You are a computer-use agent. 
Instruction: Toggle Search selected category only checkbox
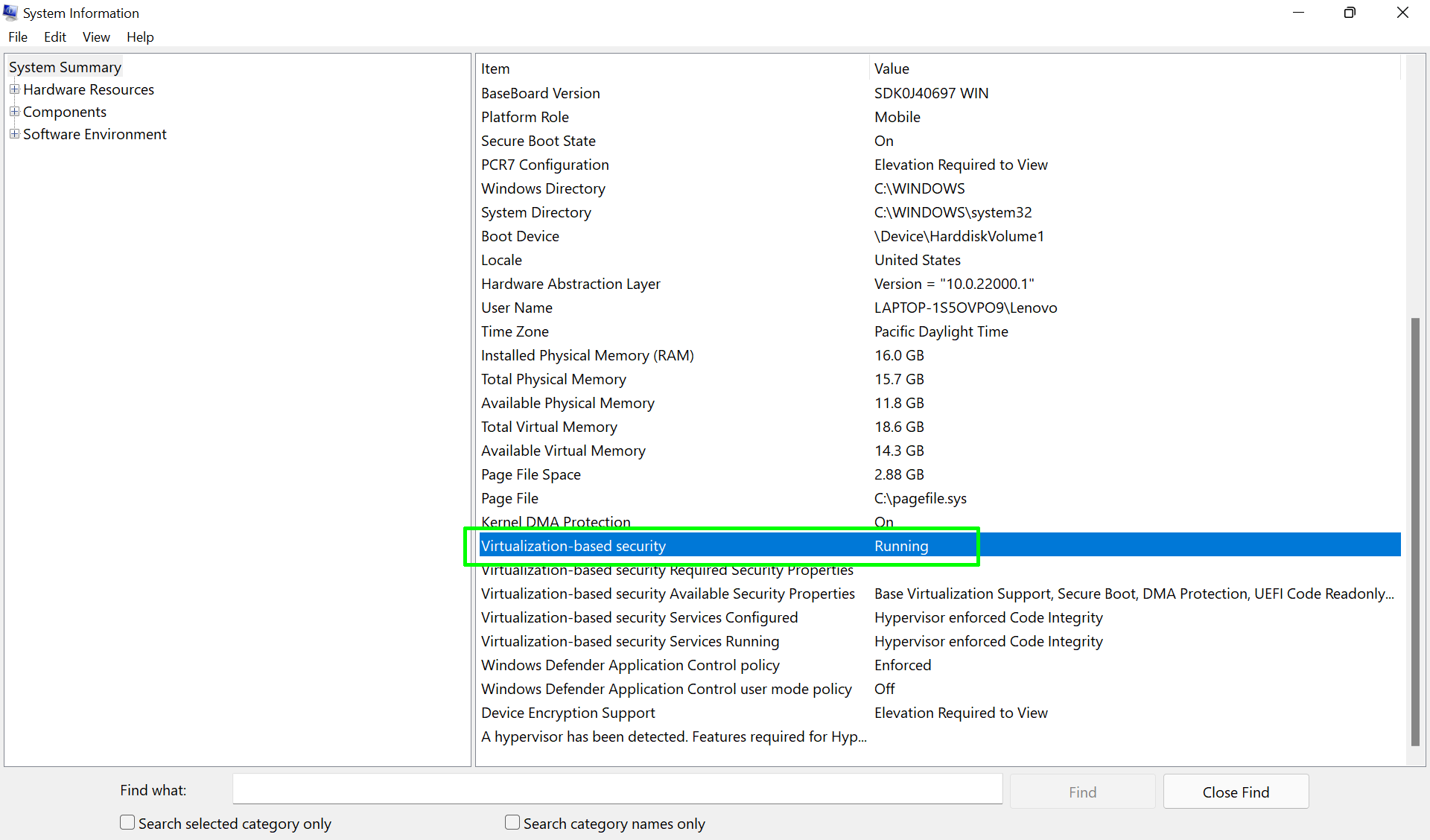coord(128,823)
